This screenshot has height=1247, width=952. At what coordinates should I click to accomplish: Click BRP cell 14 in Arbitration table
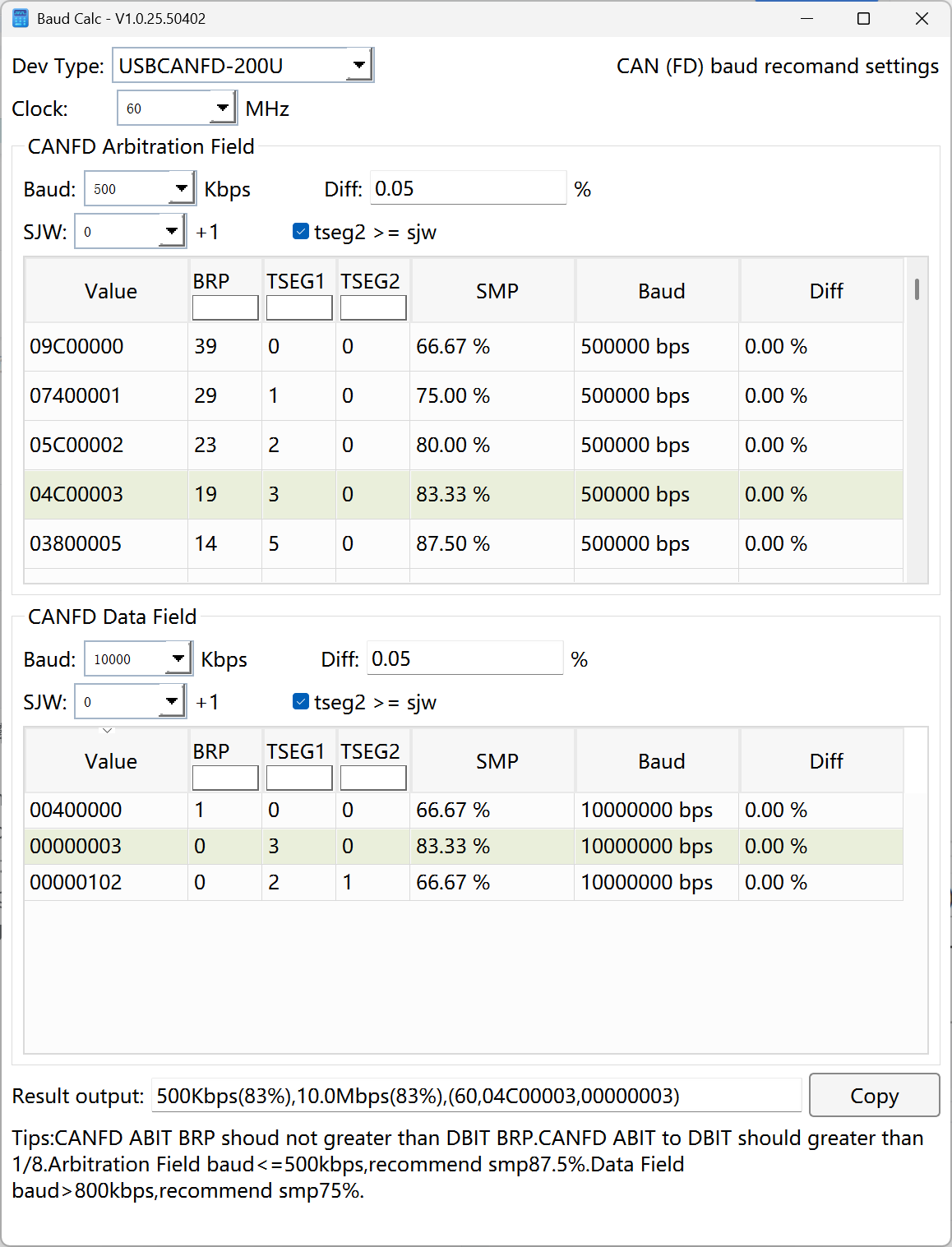point(225,544)
